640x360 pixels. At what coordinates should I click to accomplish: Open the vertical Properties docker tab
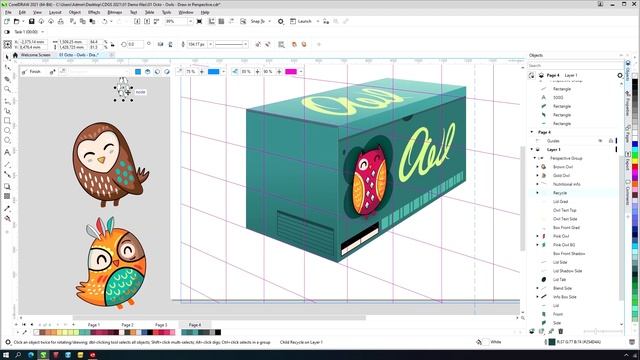click(x=627, y=104)
